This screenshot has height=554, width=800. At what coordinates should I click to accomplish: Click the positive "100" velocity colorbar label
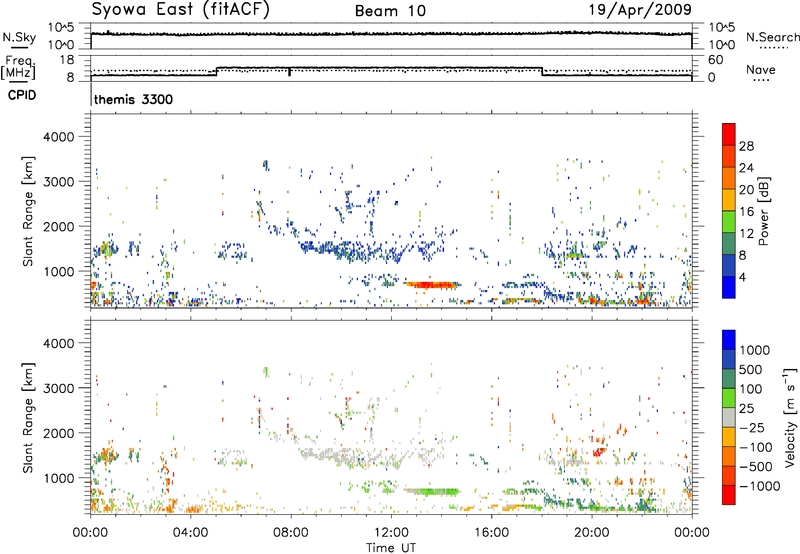click(751, 389)
